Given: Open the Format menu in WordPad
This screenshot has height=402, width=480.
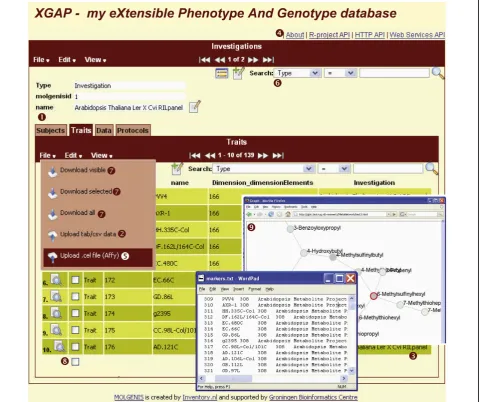Looking at the screenshot, I should click(254, 289).
